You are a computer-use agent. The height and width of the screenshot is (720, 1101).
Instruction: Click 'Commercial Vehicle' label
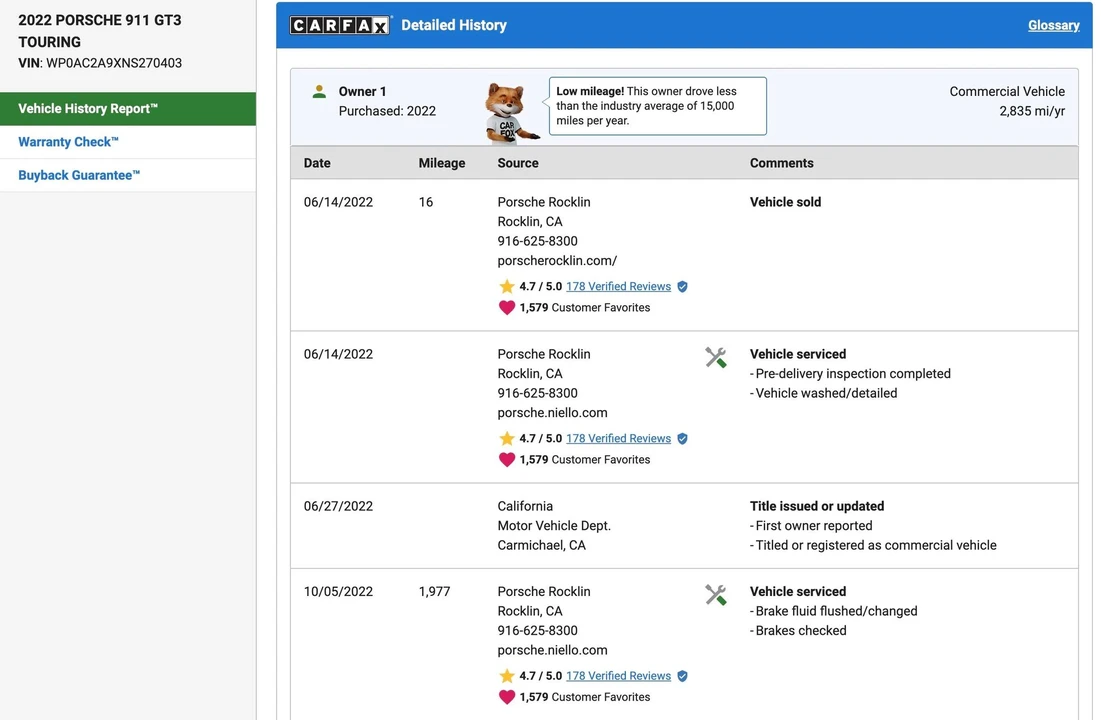[1007, 91]
